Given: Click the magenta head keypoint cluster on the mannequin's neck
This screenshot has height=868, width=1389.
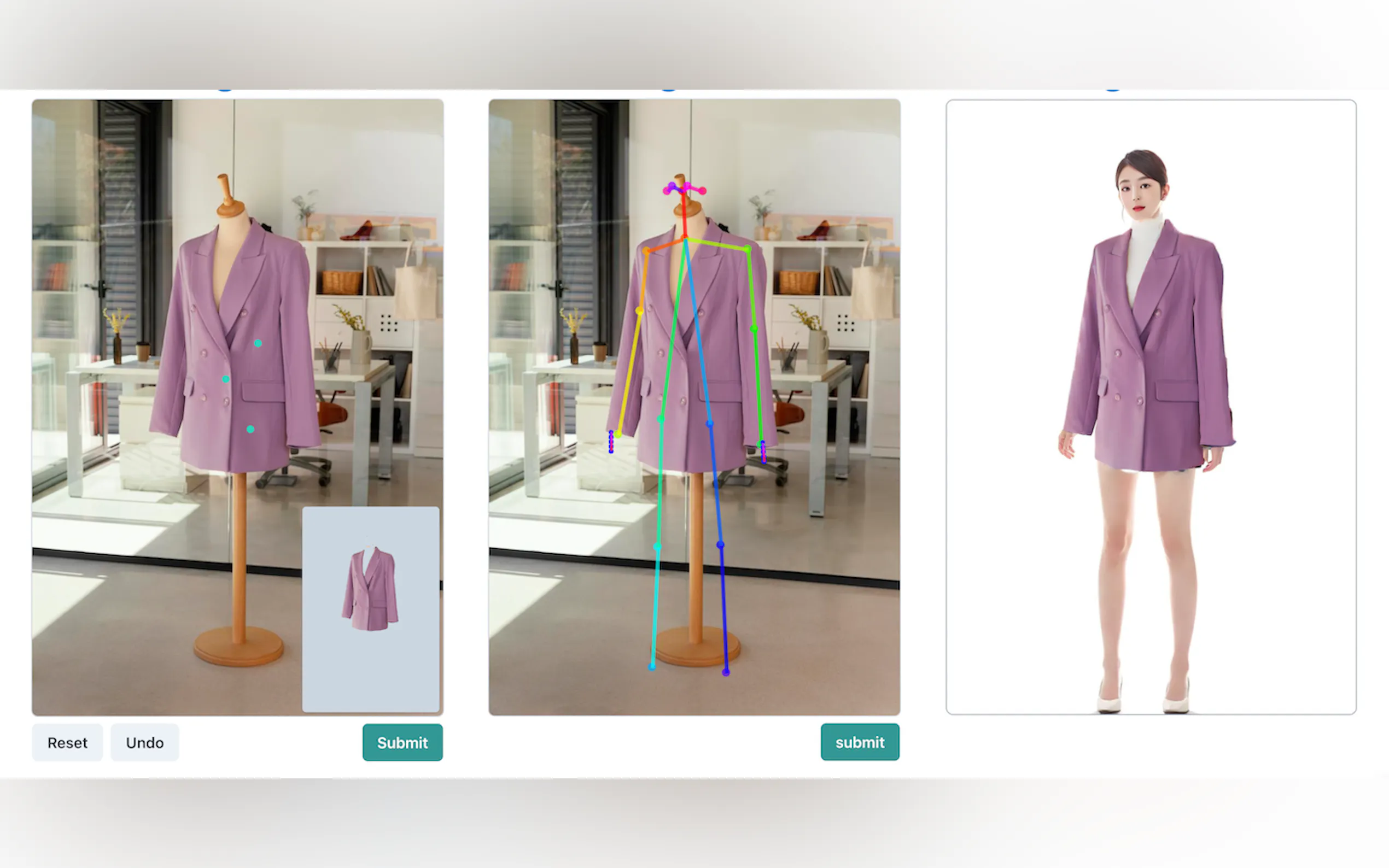Looking at the screenshot, I should [684, 188].
